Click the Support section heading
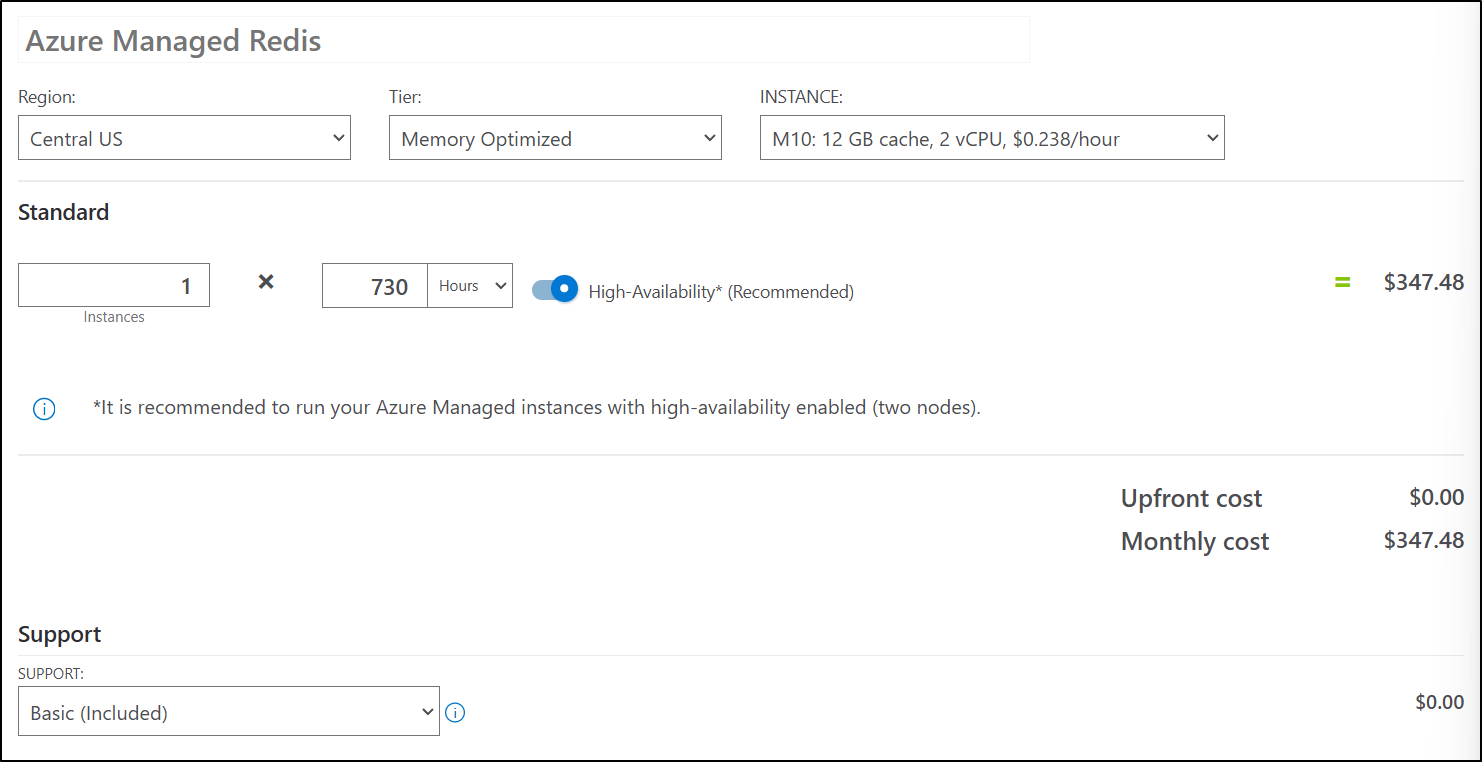Image resolution: width=1482 pixels, height=762 pixels. (60, 634)
